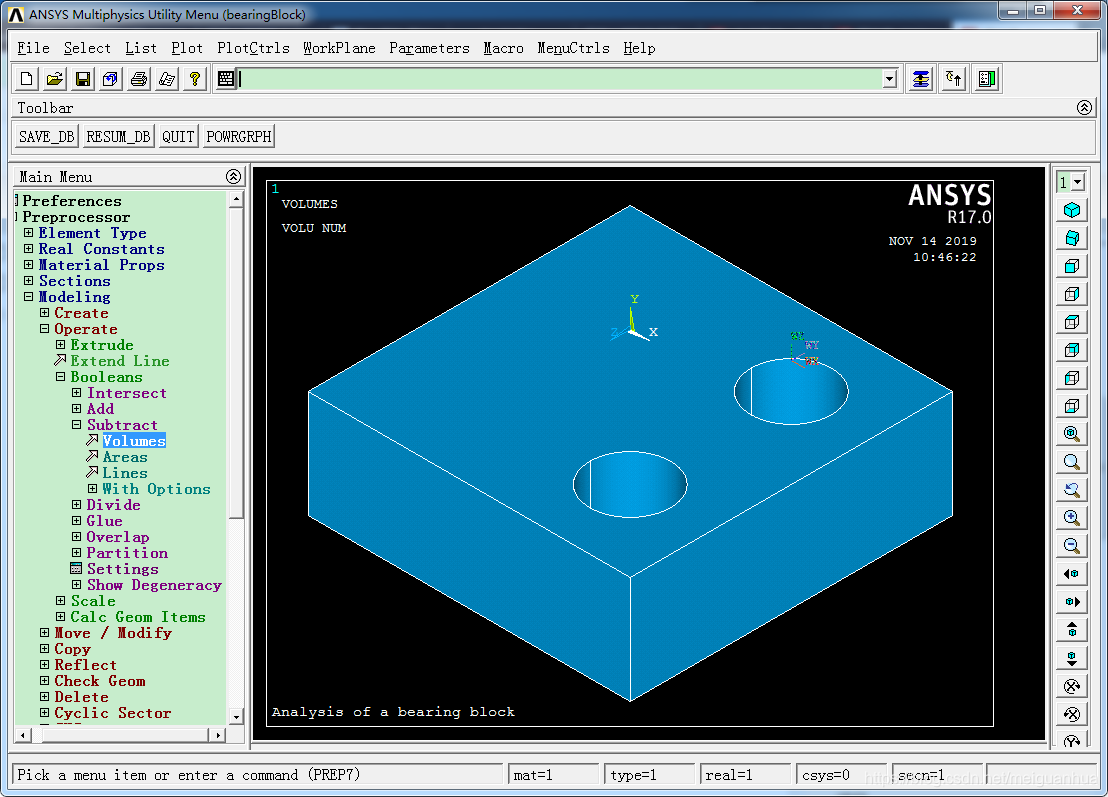Viewport: 1108px width, 797px height.
Task: Open the File menu
Action: pos(33,48)
